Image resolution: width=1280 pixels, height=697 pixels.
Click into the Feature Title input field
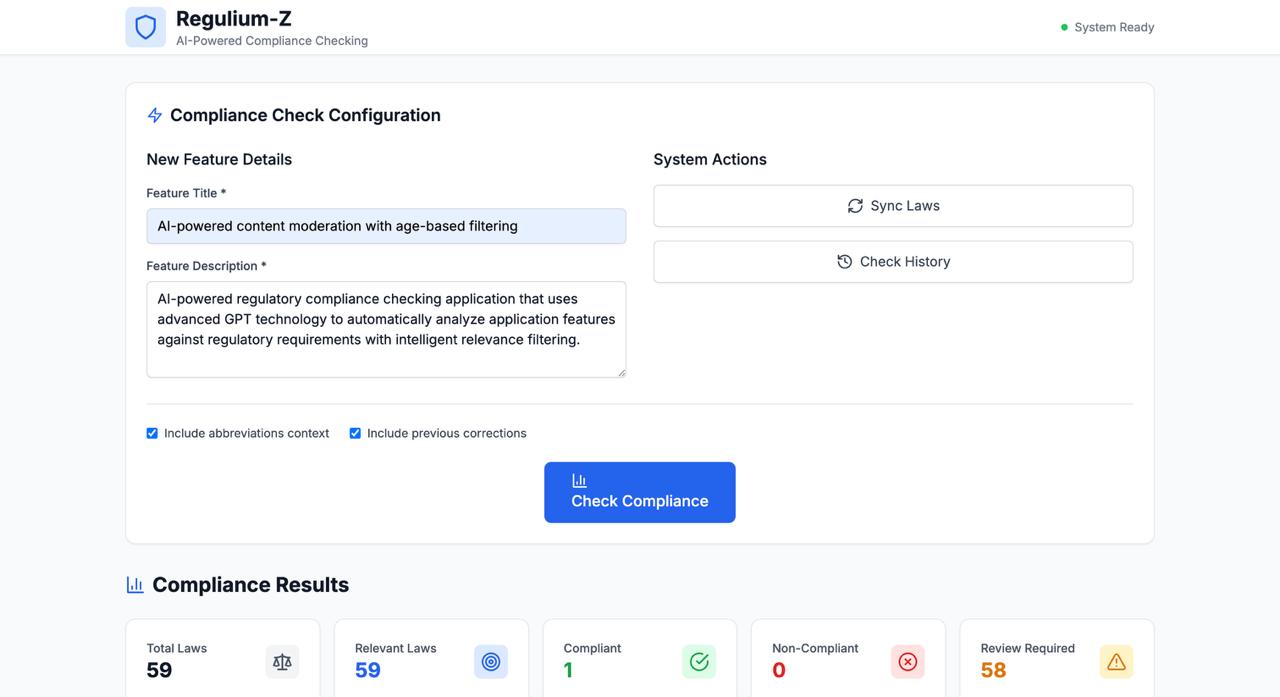click(386, 226)
